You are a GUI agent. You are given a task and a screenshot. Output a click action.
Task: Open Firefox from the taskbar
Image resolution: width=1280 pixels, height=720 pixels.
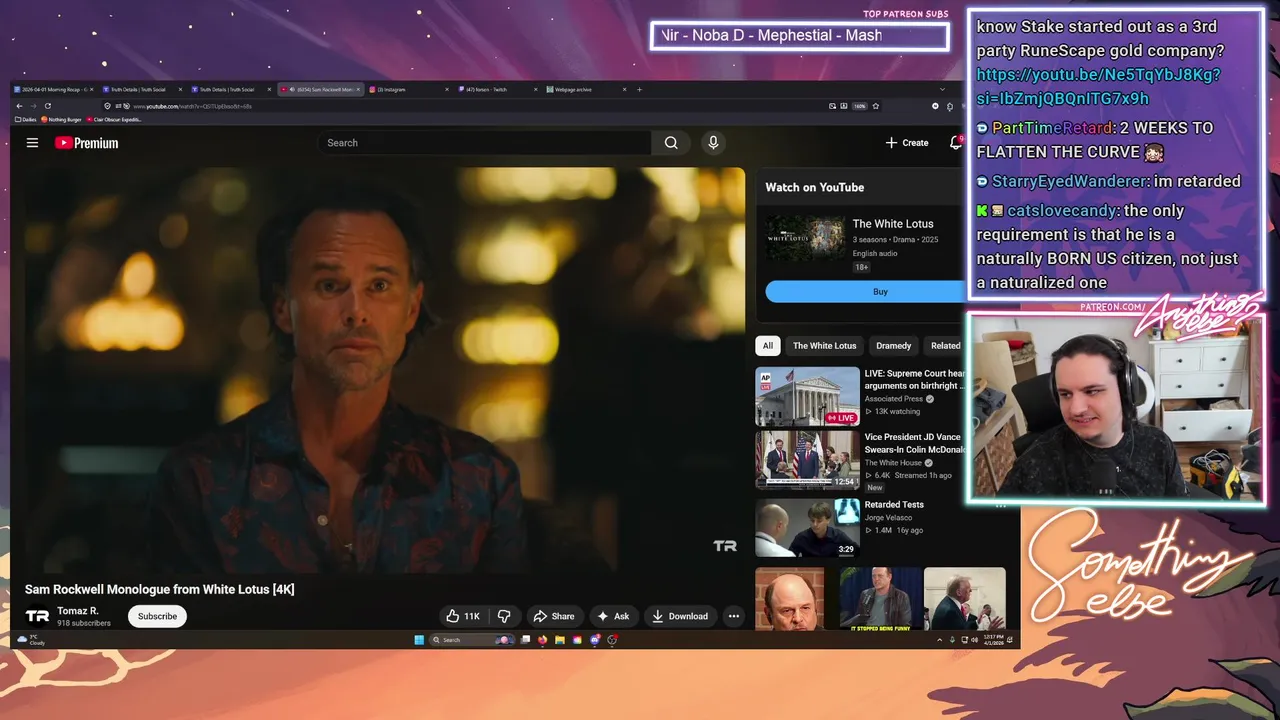[542, 640]
